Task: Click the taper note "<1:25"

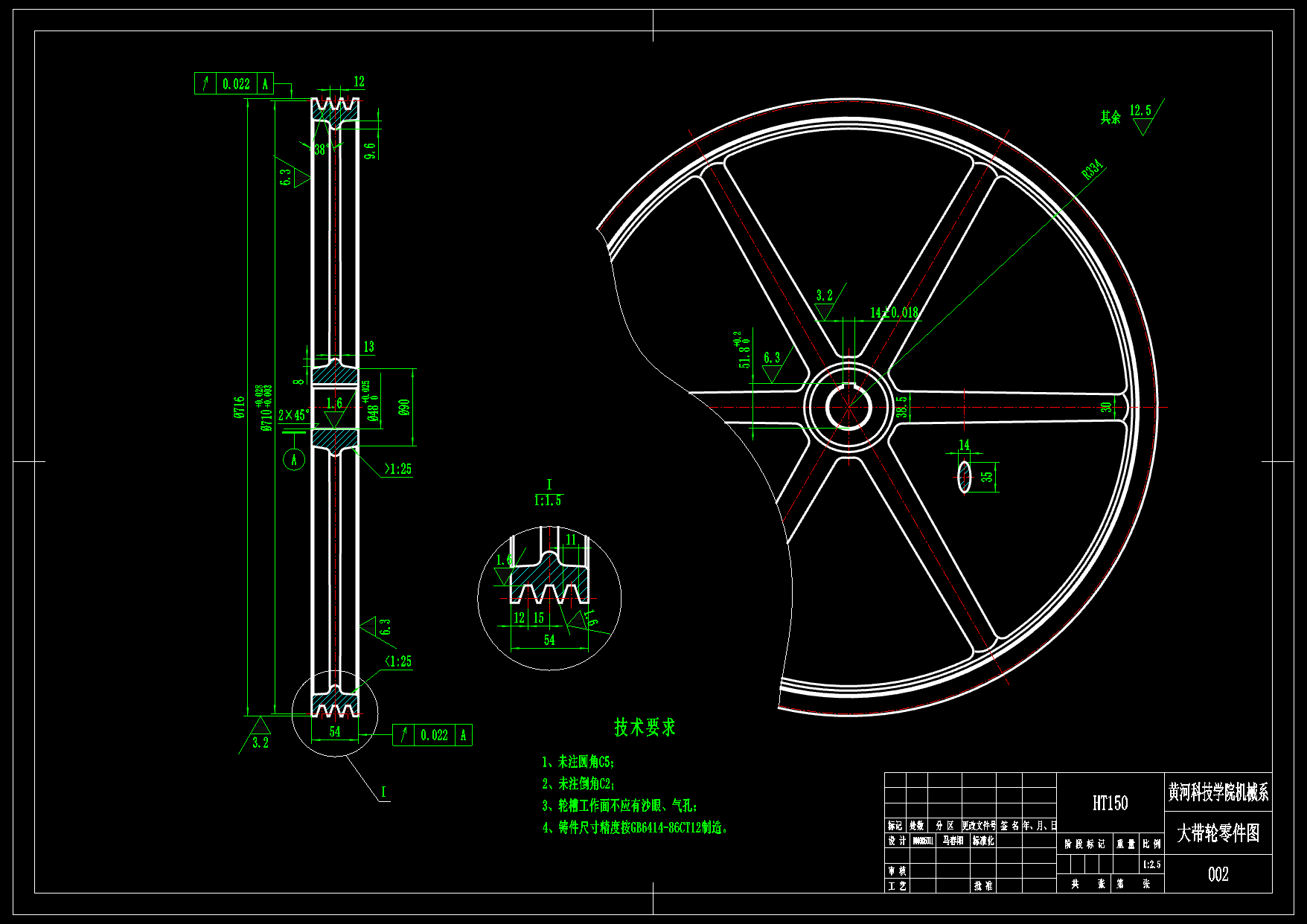Action: [x=397, y=661]
